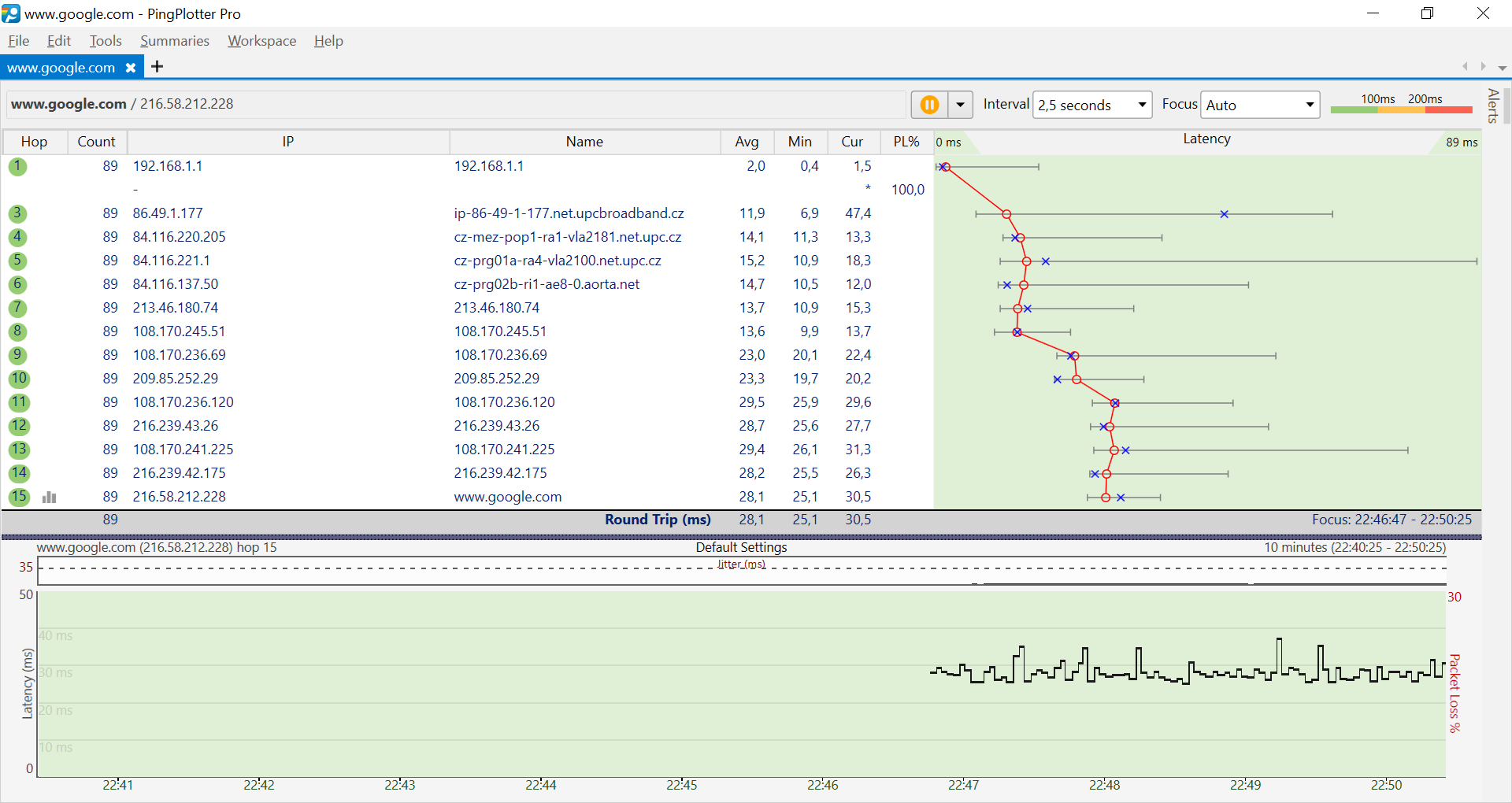Select hop 9 green circle icon
This screenshot has height=803, width=1512.
17,355
